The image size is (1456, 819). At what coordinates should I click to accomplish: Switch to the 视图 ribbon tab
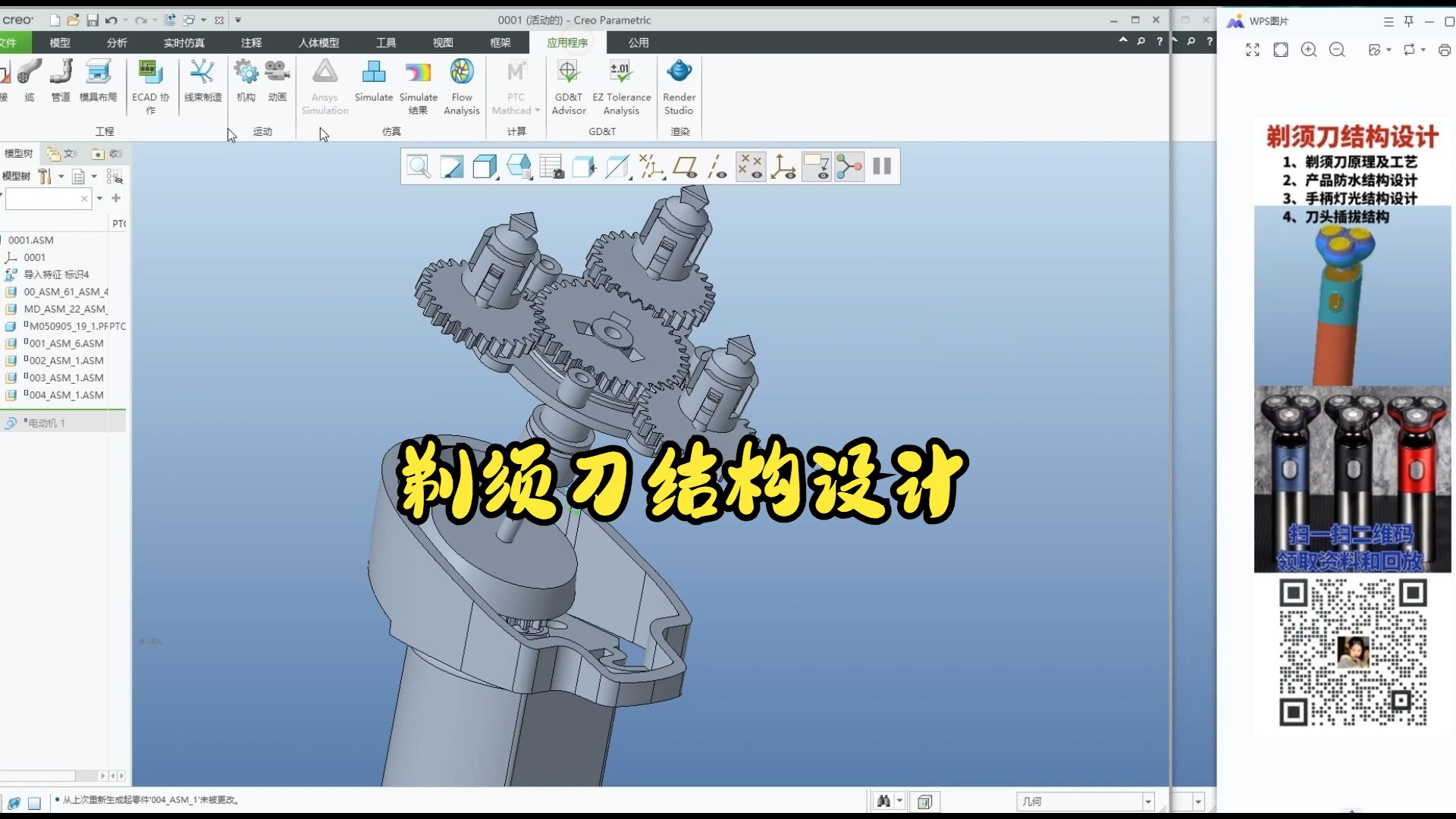coord(443,42)
